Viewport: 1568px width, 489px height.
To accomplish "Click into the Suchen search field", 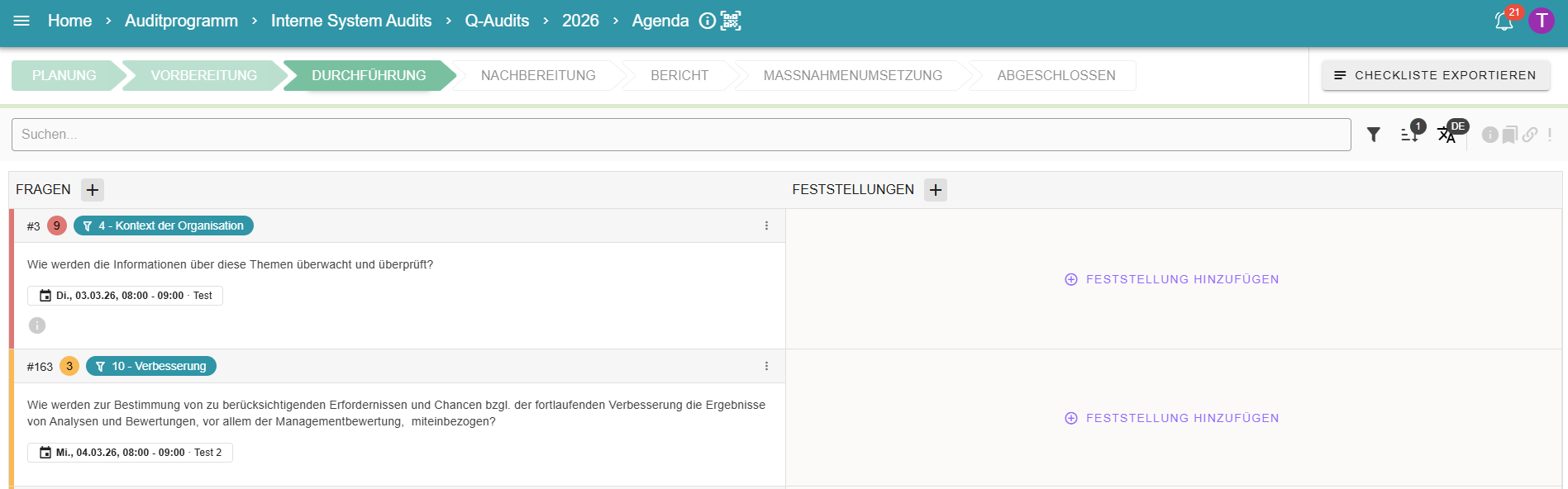I will [x=681, y=135].
